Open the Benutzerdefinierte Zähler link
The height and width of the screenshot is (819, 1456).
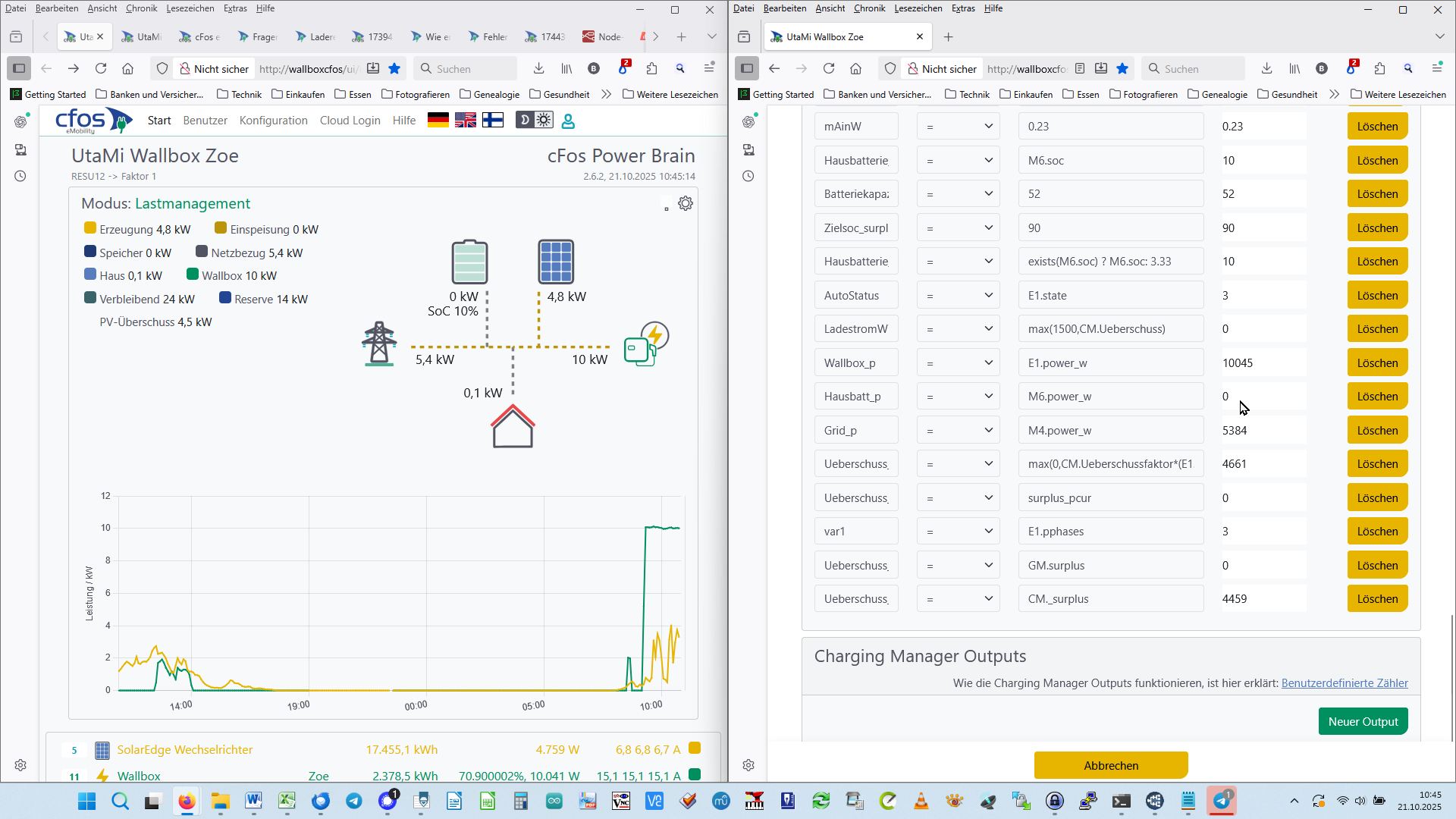1344,683
